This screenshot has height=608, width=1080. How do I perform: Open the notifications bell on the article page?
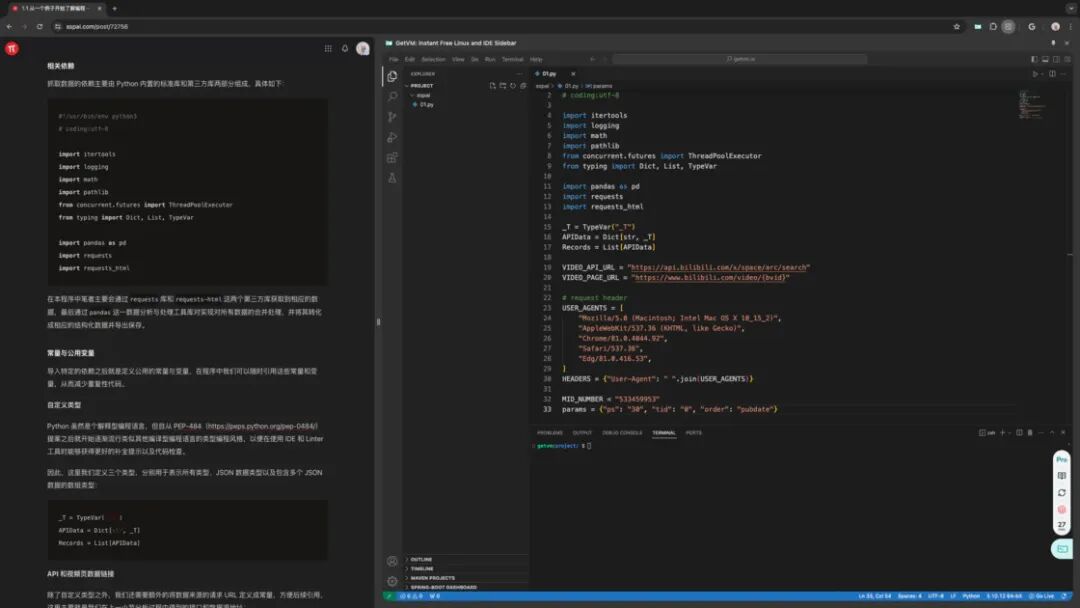tap(345, 48)
